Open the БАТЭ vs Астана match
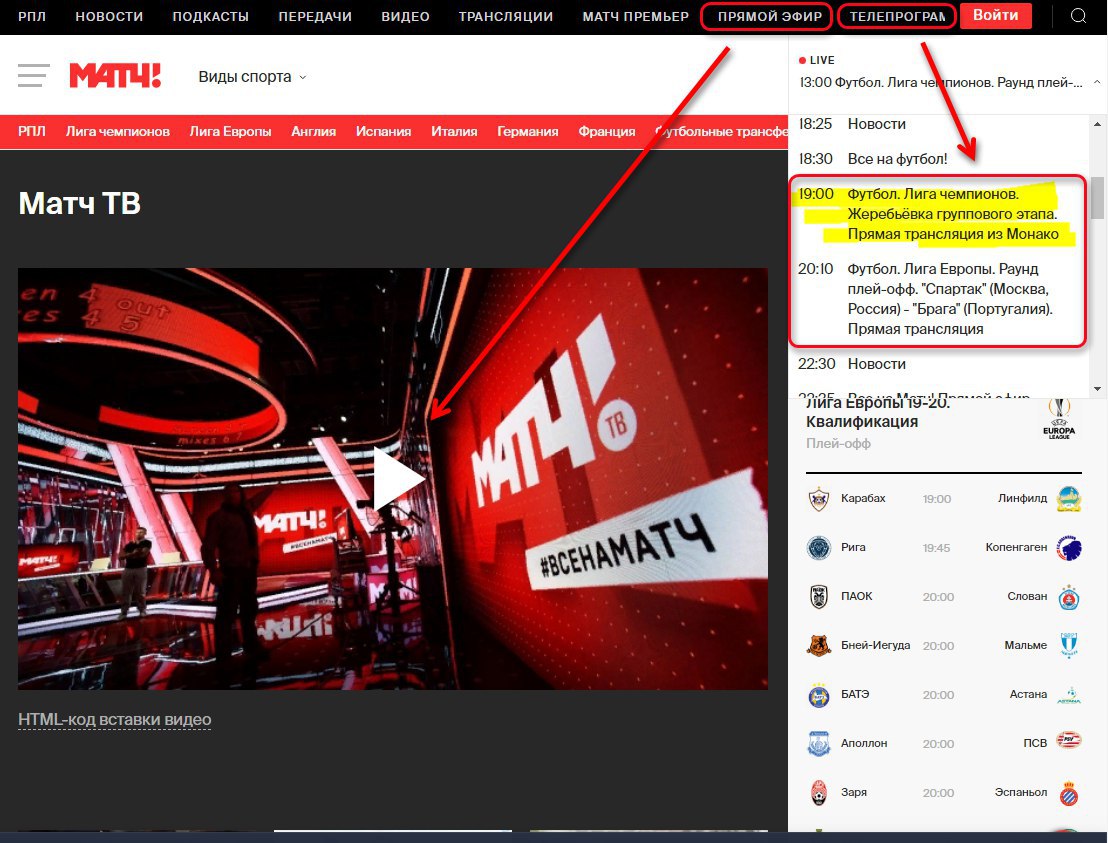Screen dimensions: 1108x843 pyautogui.click(x=943, y=695)
